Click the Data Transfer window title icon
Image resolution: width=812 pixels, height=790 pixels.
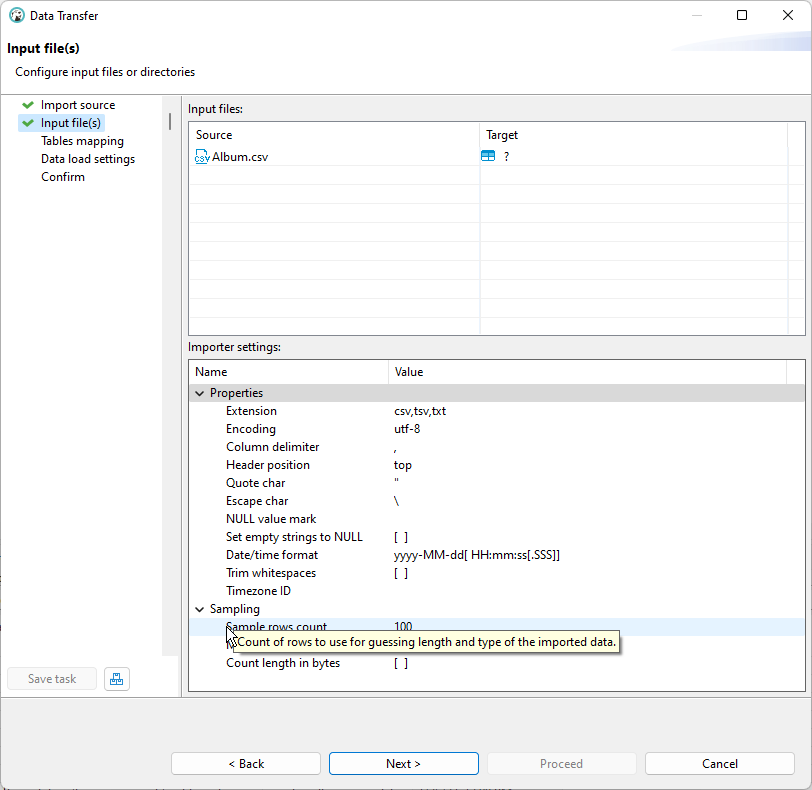pyautogui.click(x=14, y=15)
